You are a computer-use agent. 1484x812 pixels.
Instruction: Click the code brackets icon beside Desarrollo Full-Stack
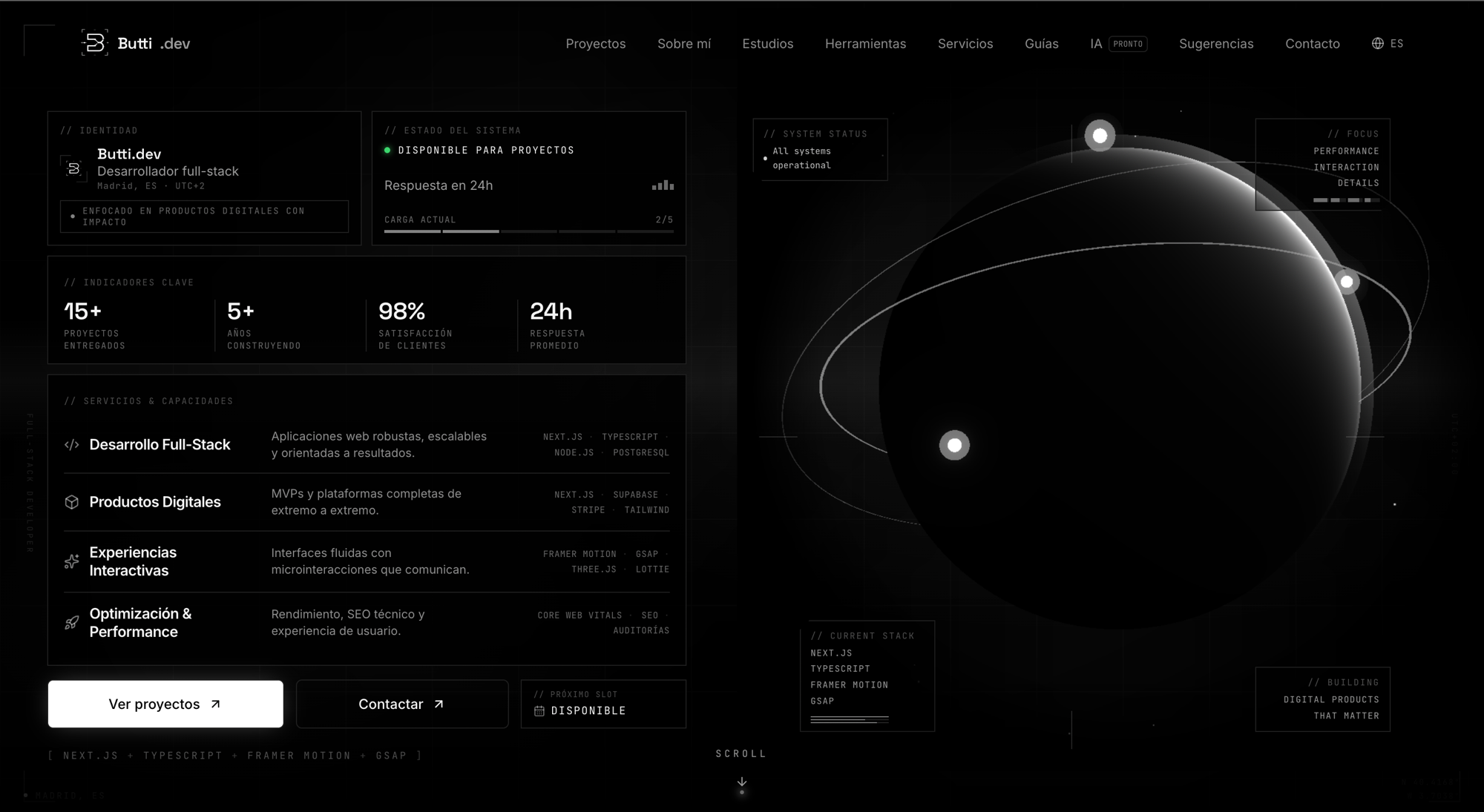pyautogui.click(x=72, y=445)
